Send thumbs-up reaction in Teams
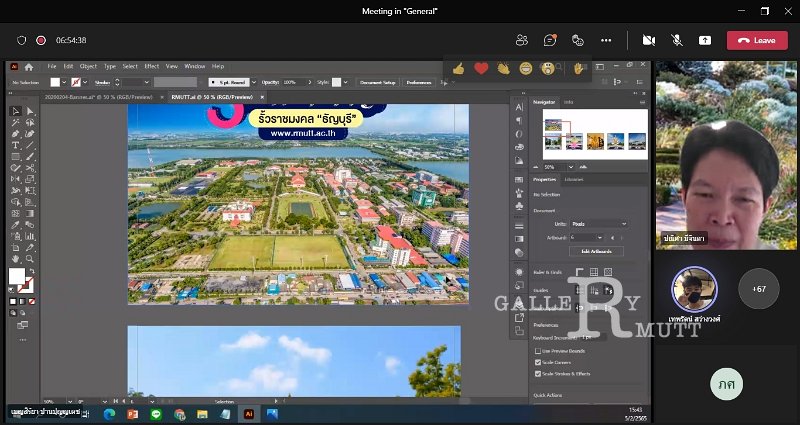 [x=458, y=68]
